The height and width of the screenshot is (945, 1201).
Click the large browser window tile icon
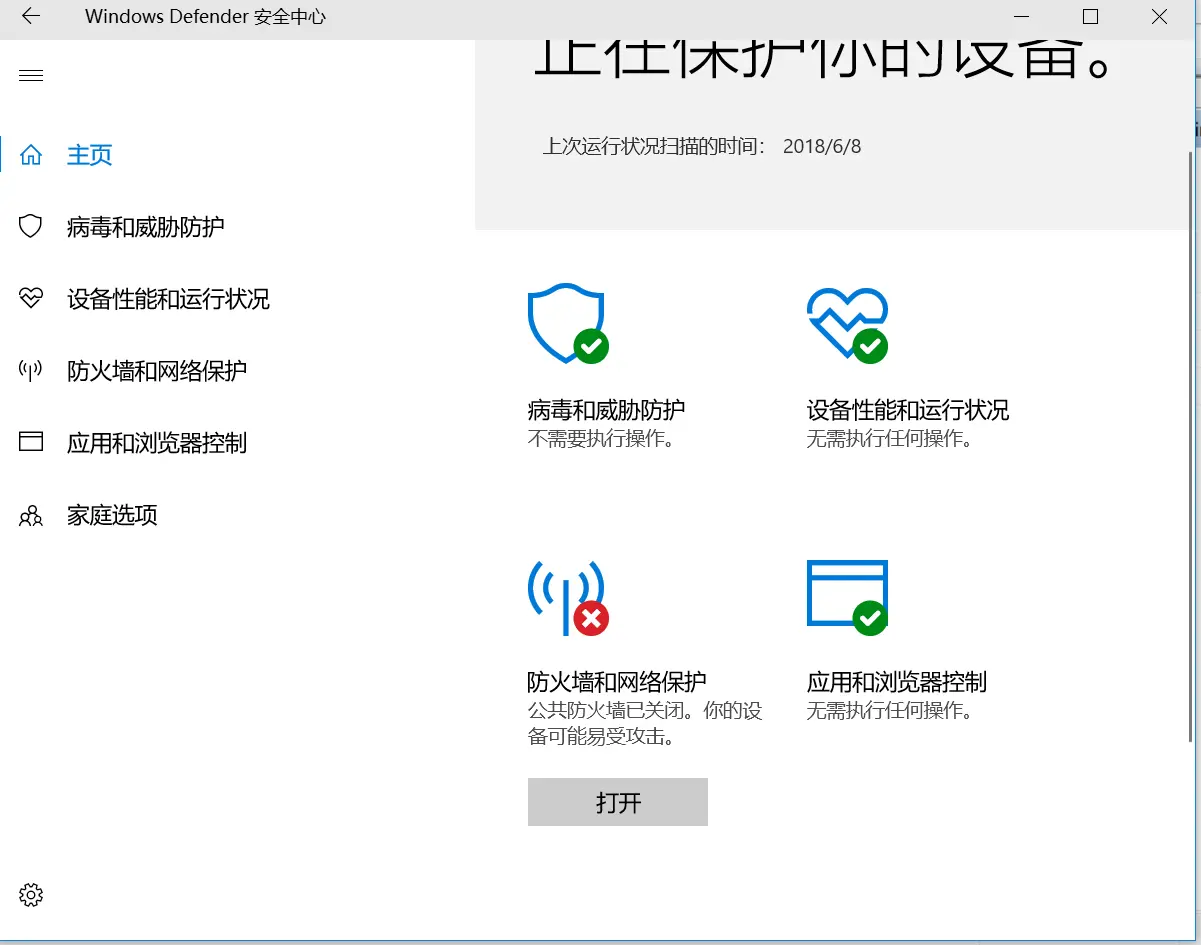coord(847,597)
